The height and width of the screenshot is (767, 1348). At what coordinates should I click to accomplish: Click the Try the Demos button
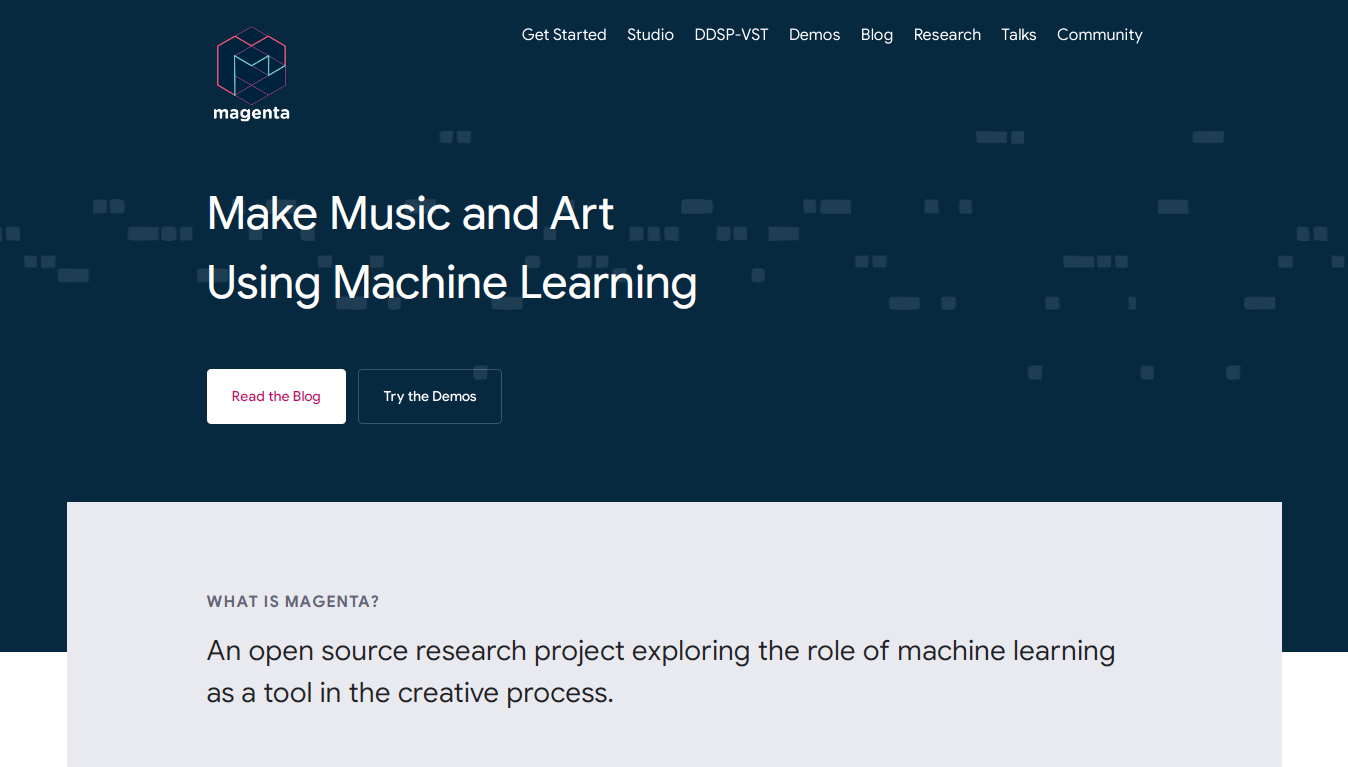tap(430, 396)
